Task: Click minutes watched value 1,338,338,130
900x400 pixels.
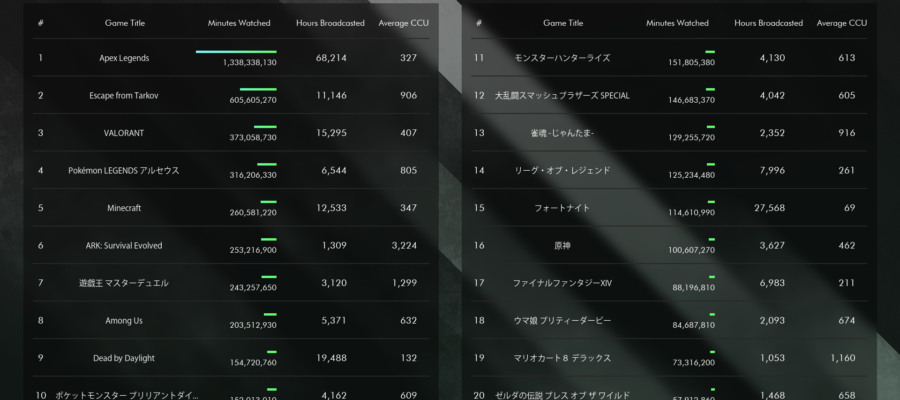Action: 250,63
